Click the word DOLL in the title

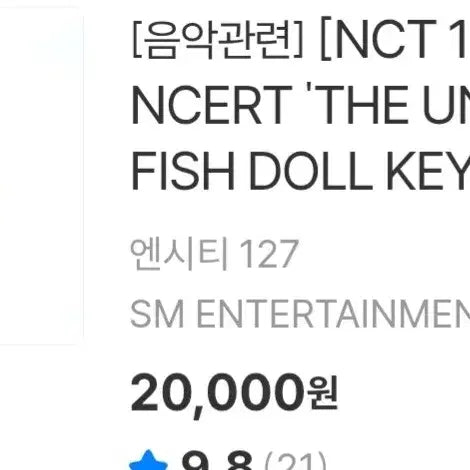point(311,171)
